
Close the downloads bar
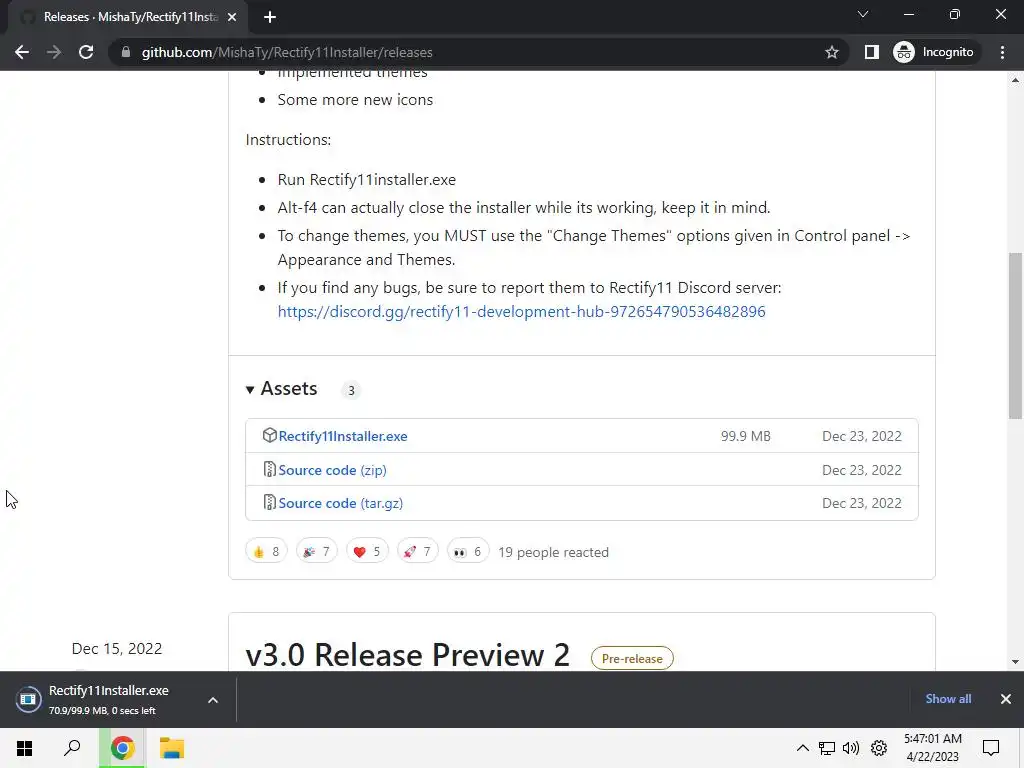coord(1006,699)
